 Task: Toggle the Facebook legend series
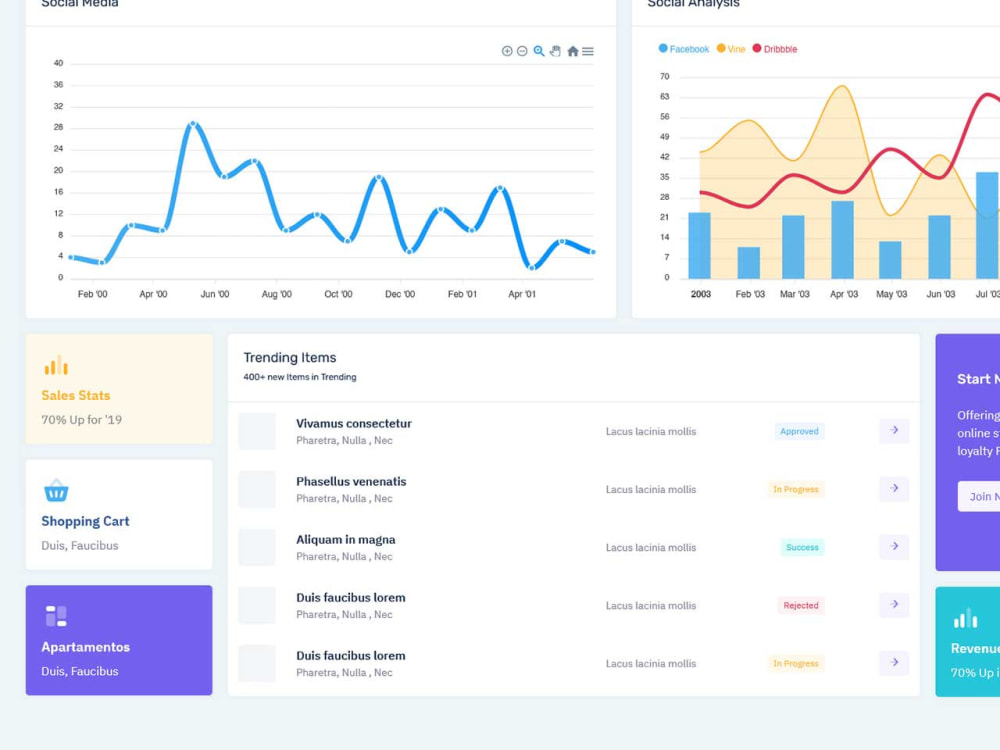(684, 49)
